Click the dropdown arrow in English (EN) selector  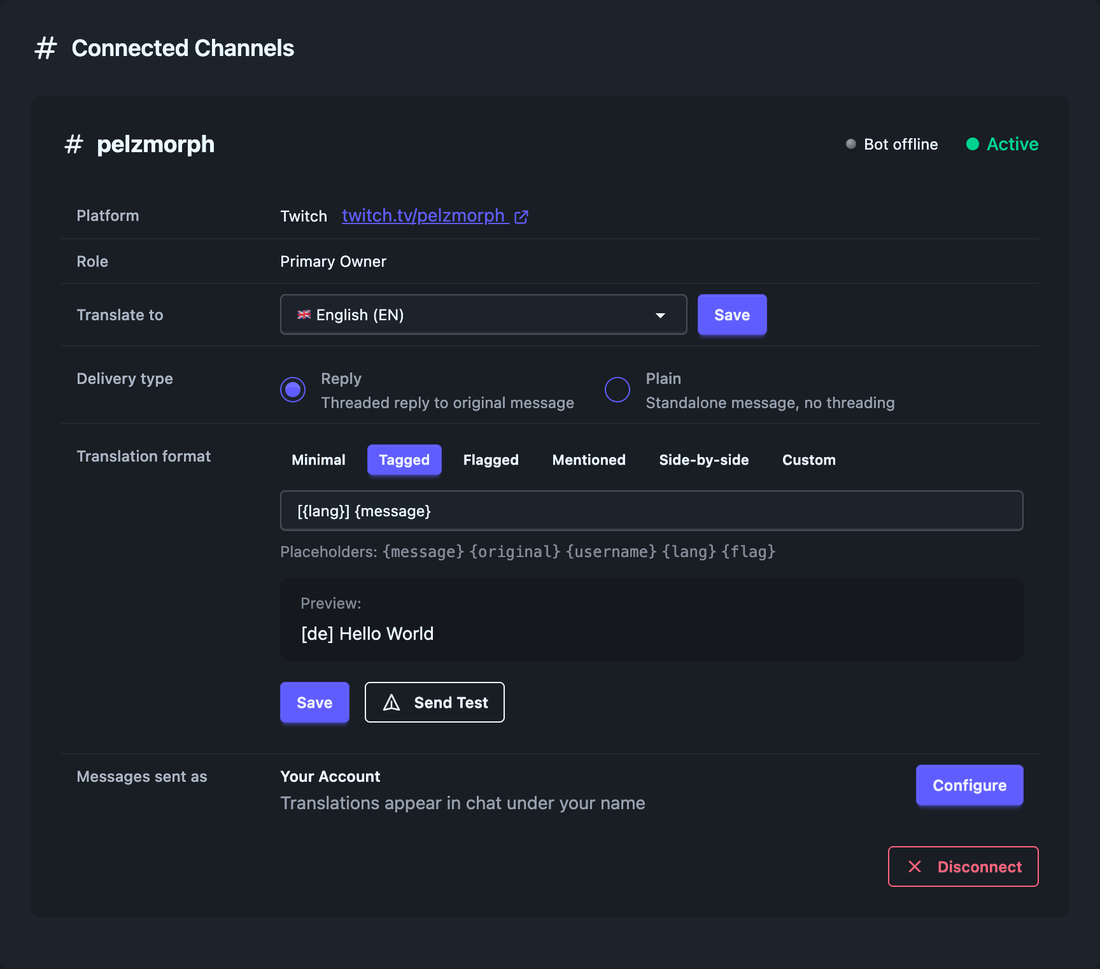tap(660, 315)
